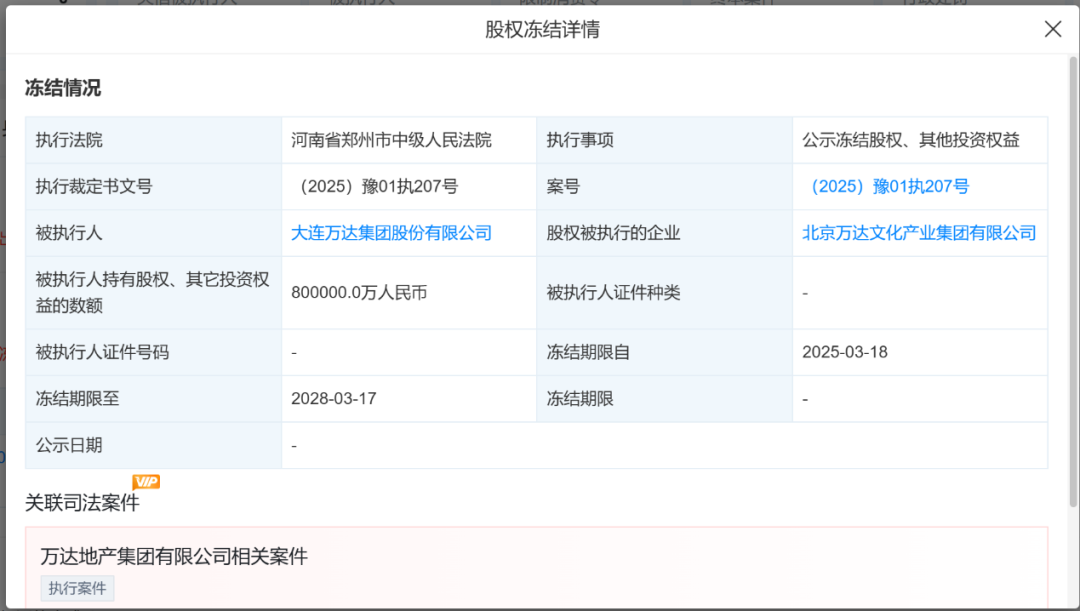The height and width of the screenshot is (611, 1080).
Task: Select the freeze end date 2028-03-17
Action: pyautogui.click(x=320, y=398)
